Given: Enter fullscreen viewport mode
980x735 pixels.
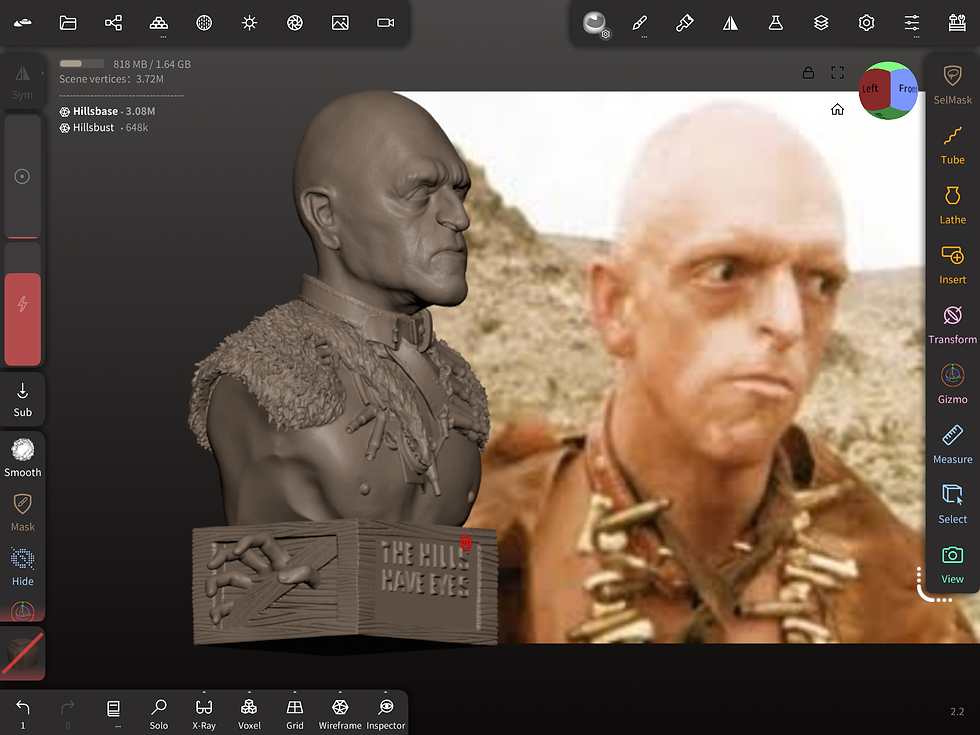Looking at the screenshot, I should 838,72.
